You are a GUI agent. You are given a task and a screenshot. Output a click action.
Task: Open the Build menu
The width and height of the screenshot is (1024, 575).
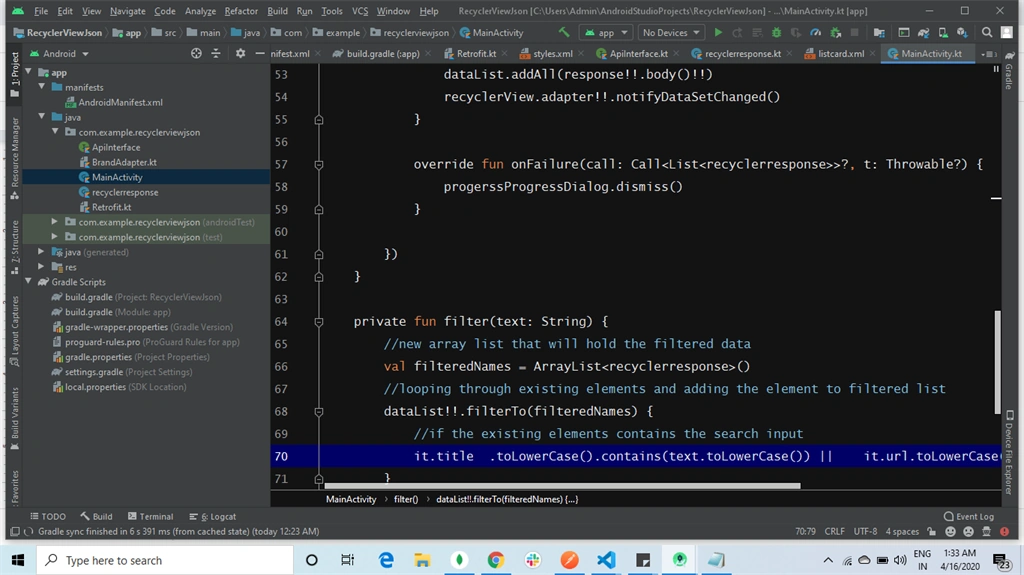pyautogui.click(x=278, y=11)
